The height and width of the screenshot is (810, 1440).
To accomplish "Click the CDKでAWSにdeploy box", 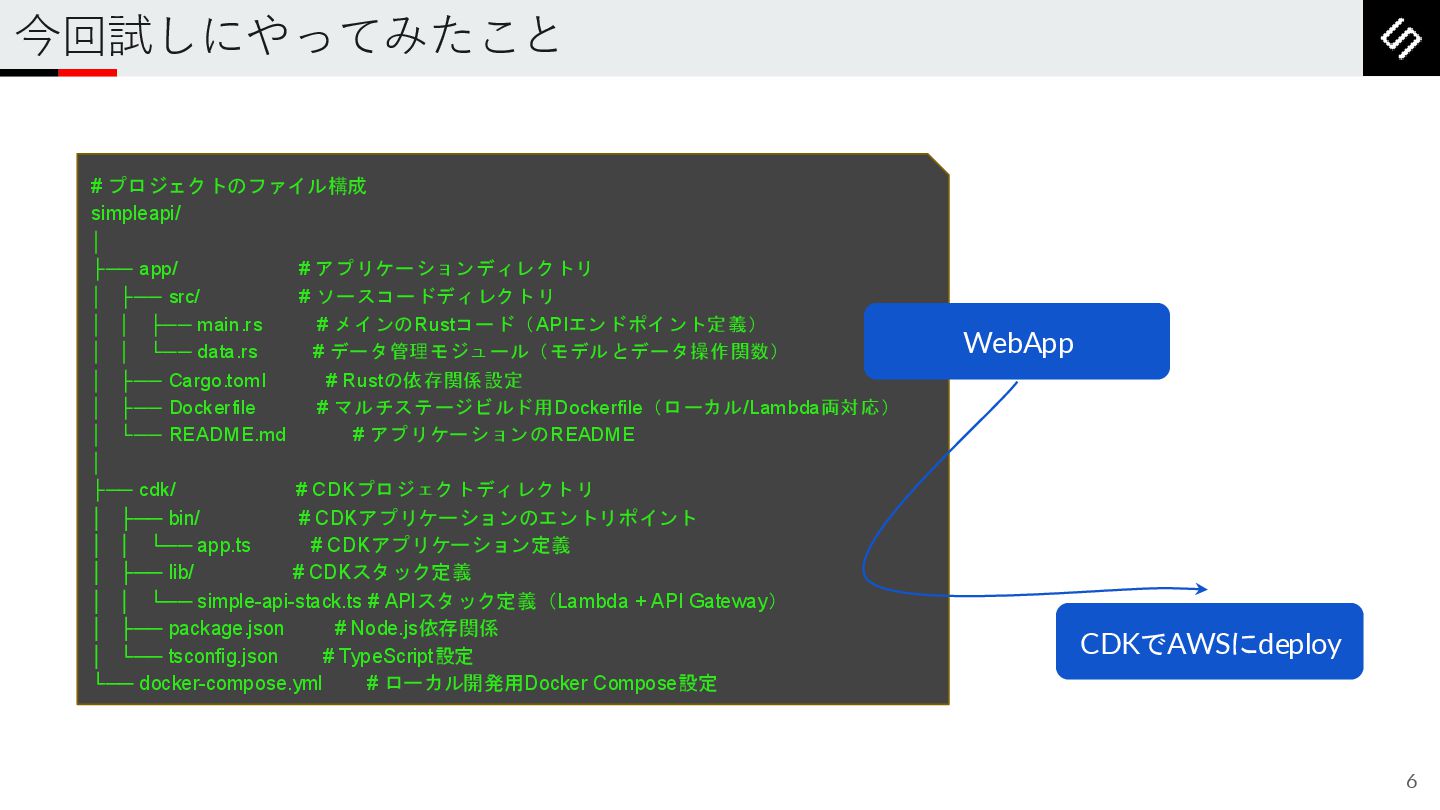I will click(1210, 642).
